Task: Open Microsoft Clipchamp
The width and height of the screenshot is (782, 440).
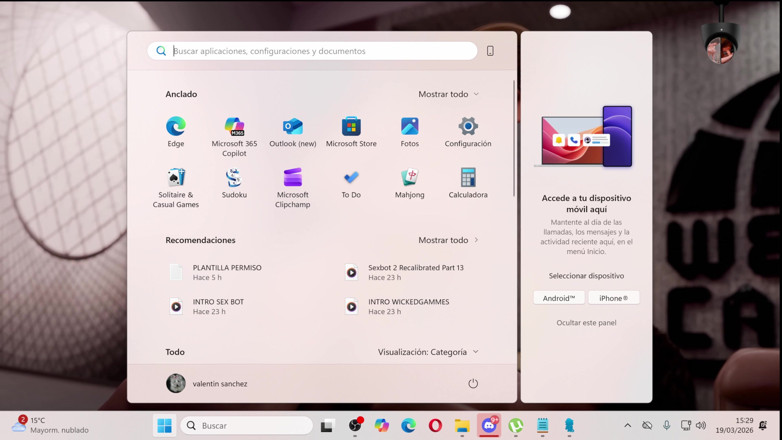Action: click(293, 188)
